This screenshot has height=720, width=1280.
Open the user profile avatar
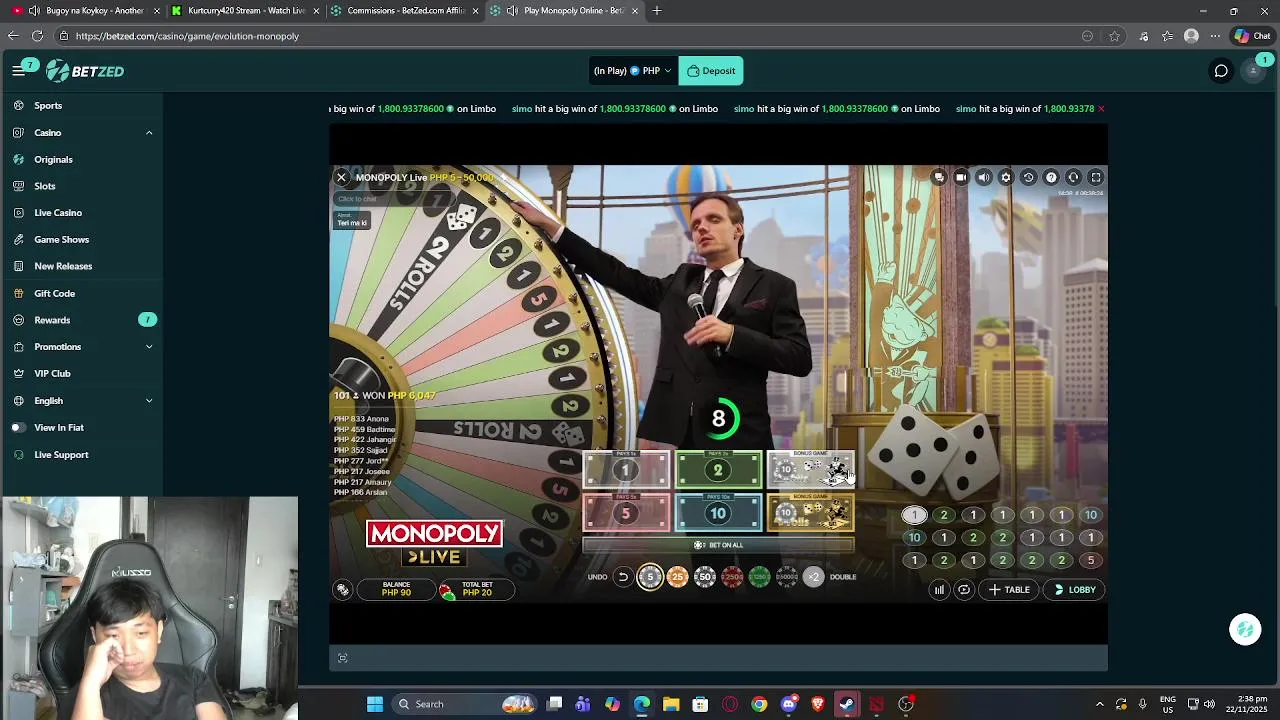(1254, 71)
